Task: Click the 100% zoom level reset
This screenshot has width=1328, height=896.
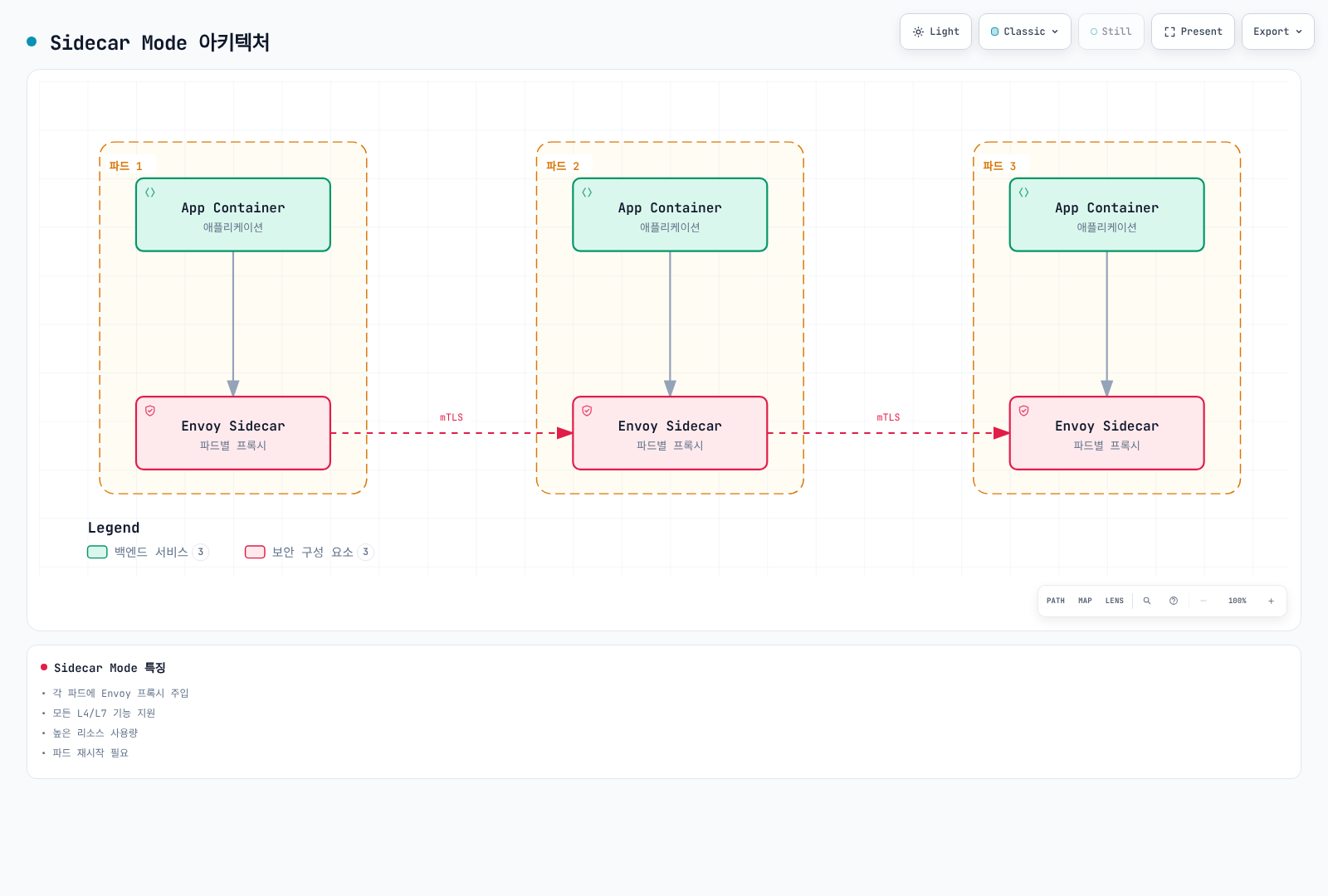Action: tap(1237, 601)
